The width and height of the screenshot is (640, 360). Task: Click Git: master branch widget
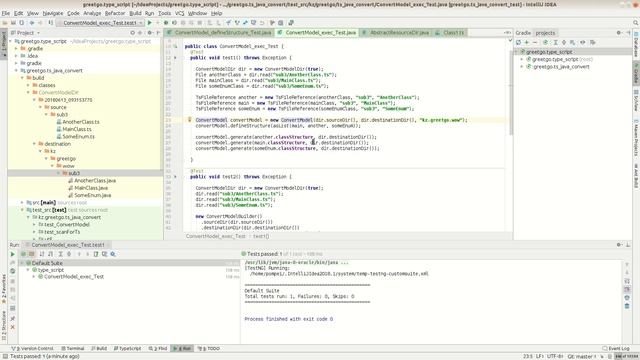tap(582, 356)
